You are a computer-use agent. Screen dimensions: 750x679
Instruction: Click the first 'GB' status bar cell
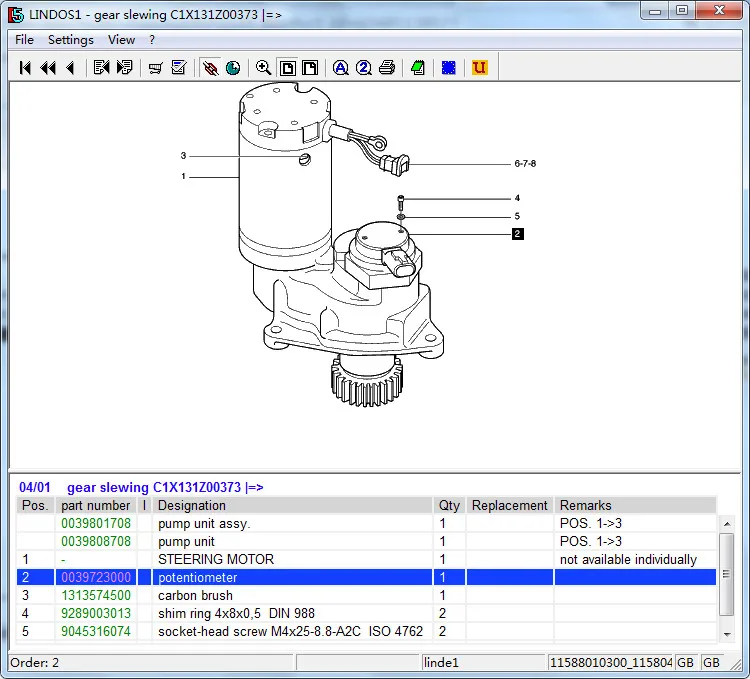(x=685, y=663)
